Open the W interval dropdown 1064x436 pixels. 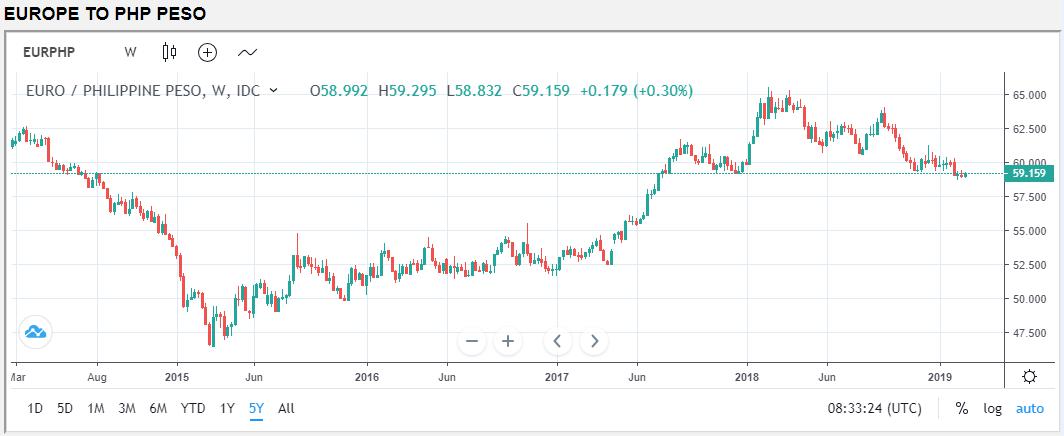[130, 51]
